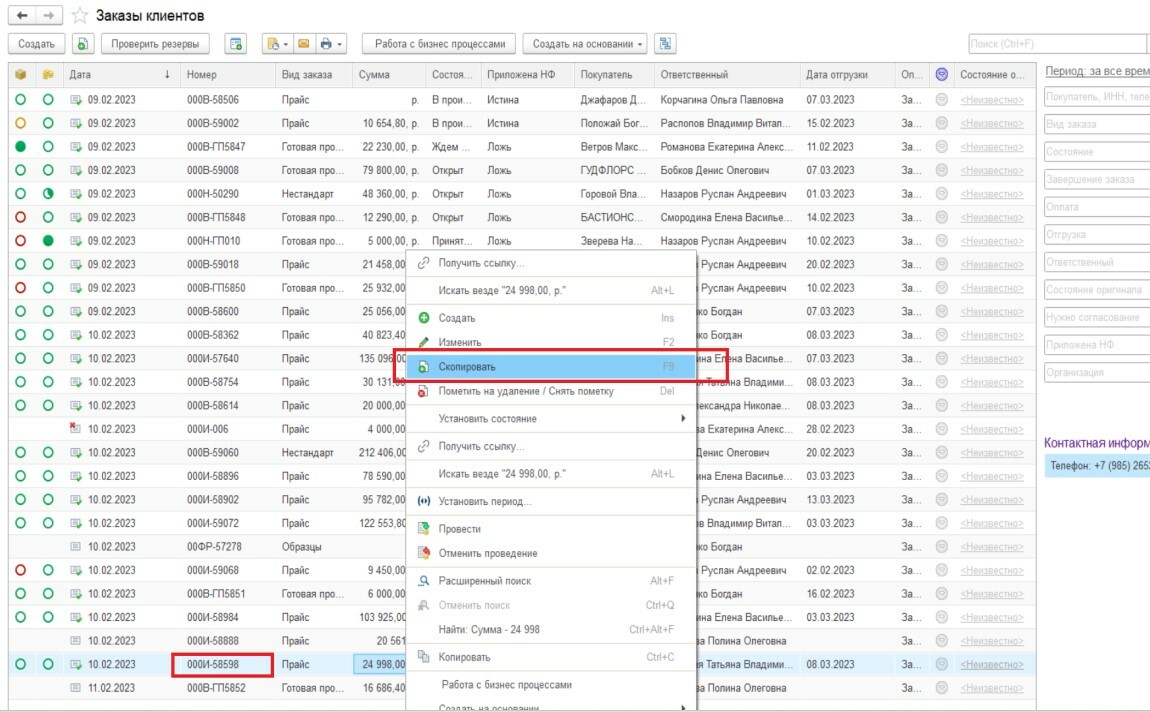Click the printer icon in the toolbar
Image resolution: width=1150 pixels, height=712 pixels.
click(x=326, y=44)
